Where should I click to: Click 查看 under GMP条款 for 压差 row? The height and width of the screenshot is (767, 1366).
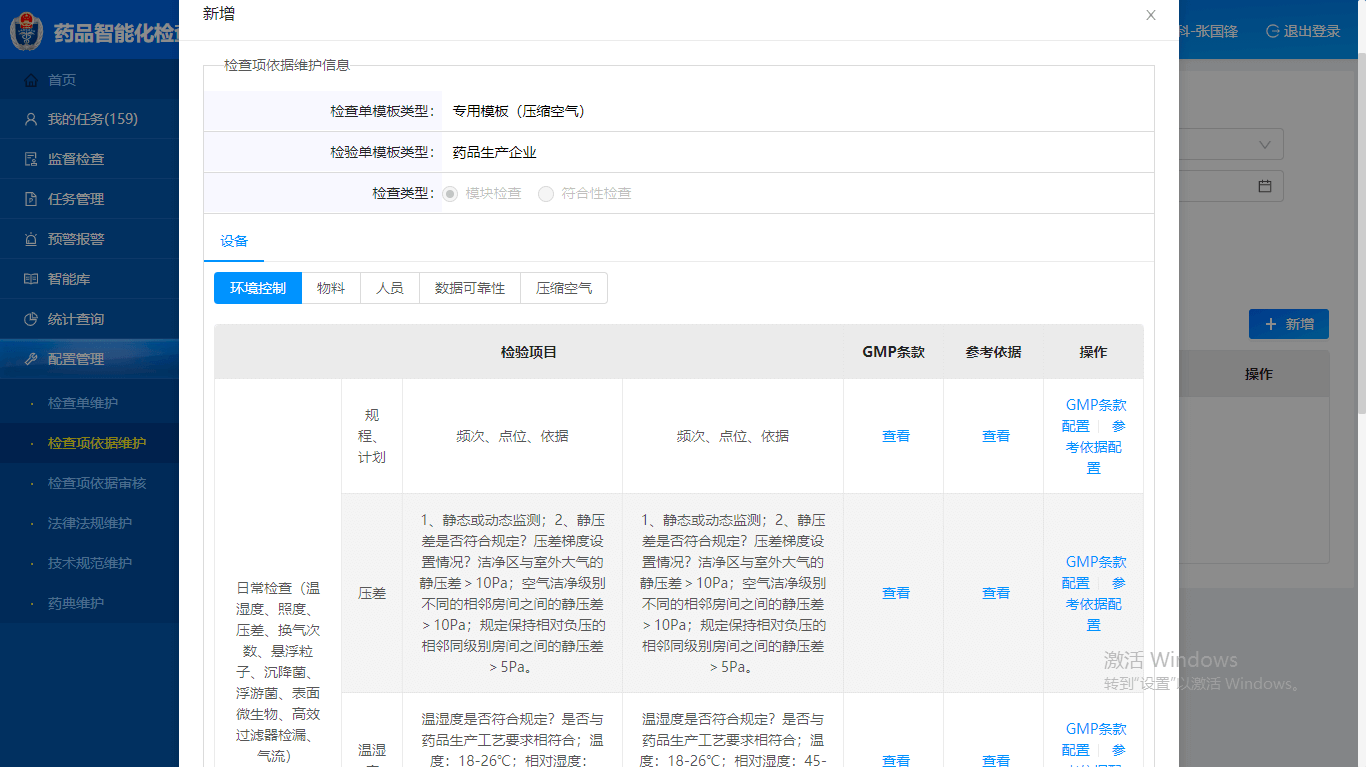tap(896, 593)
